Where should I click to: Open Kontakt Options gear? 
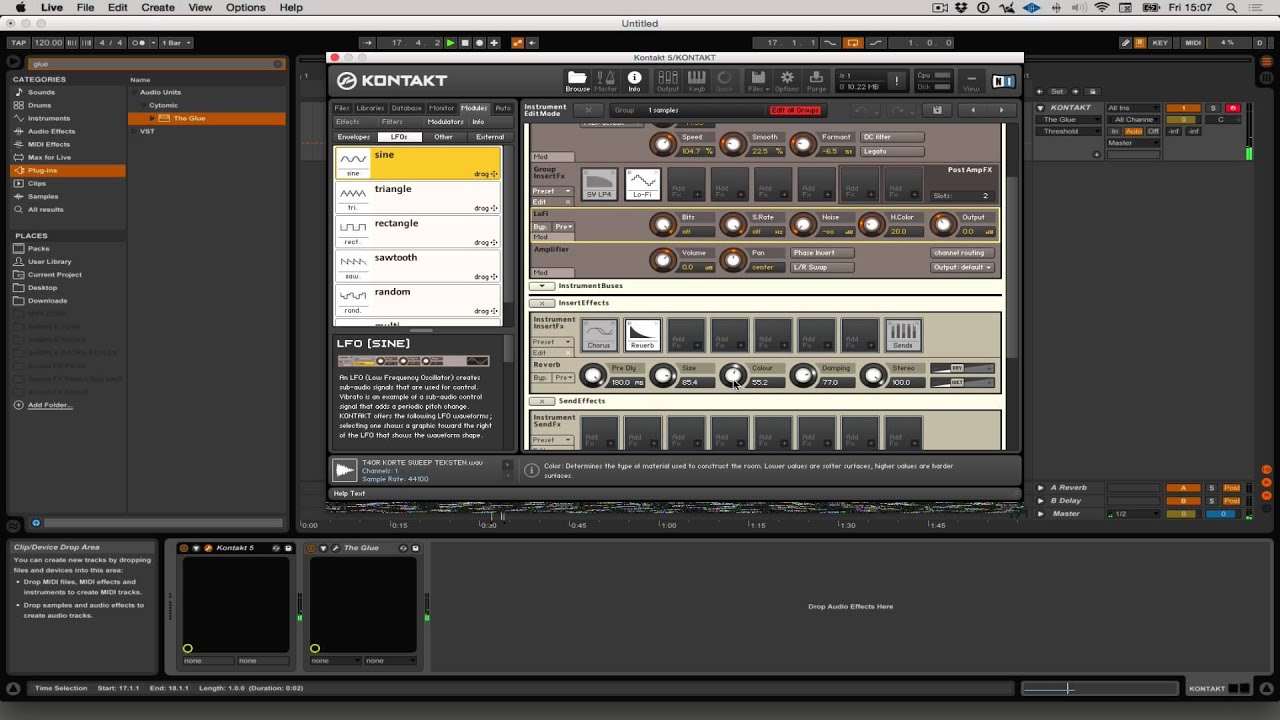[x=787, y=80]
